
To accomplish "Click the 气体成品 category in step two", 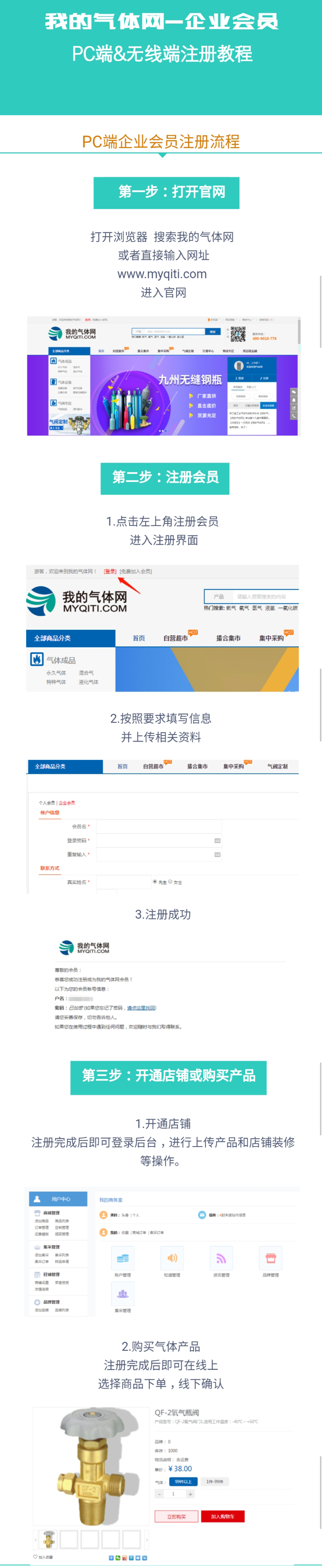I will [61, 660].
